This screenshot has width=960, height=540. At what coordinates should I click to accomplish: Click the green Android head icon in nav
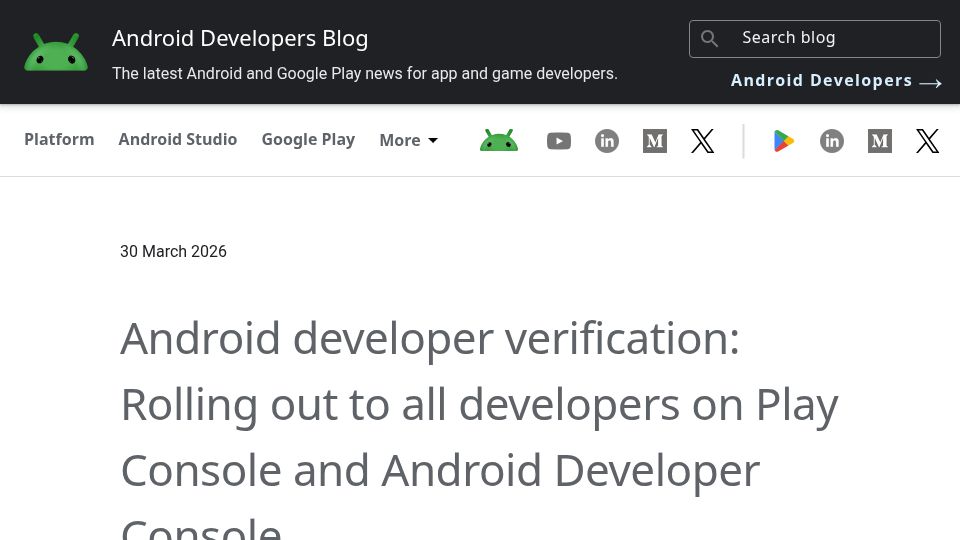[498, 140]
